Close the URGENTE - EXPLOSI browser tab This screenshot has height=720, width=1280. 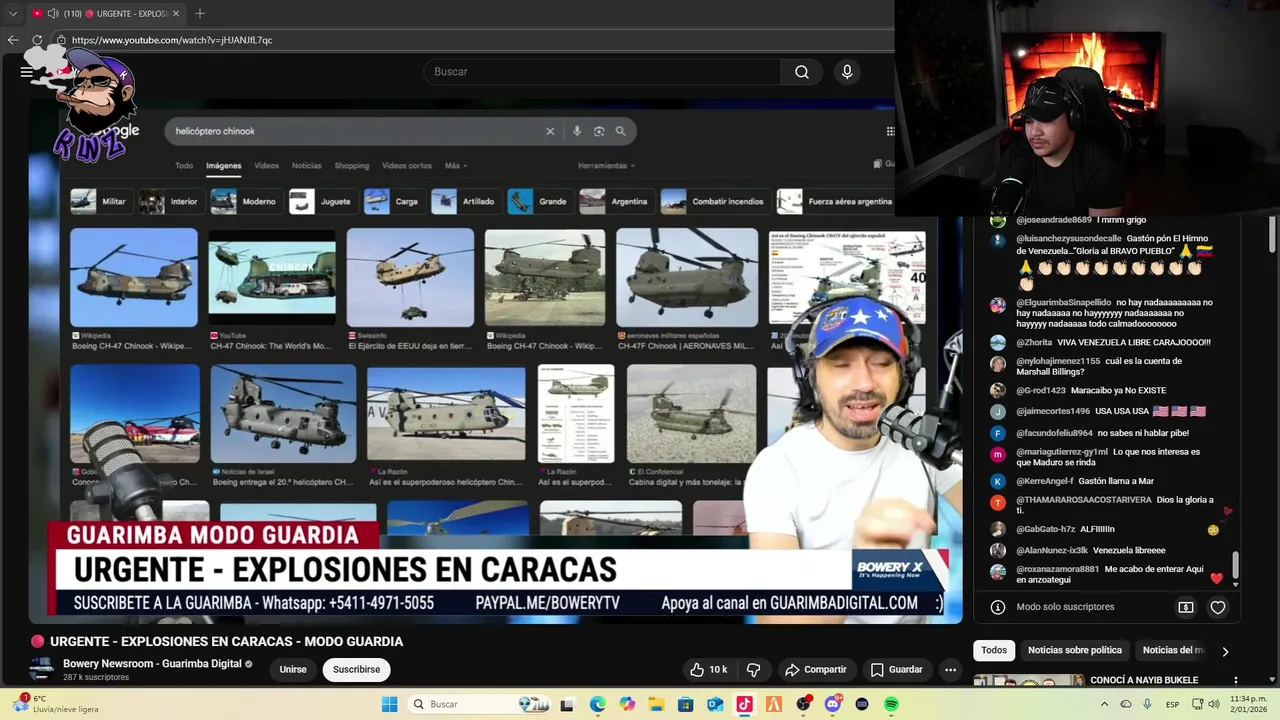tap(176, 13)
